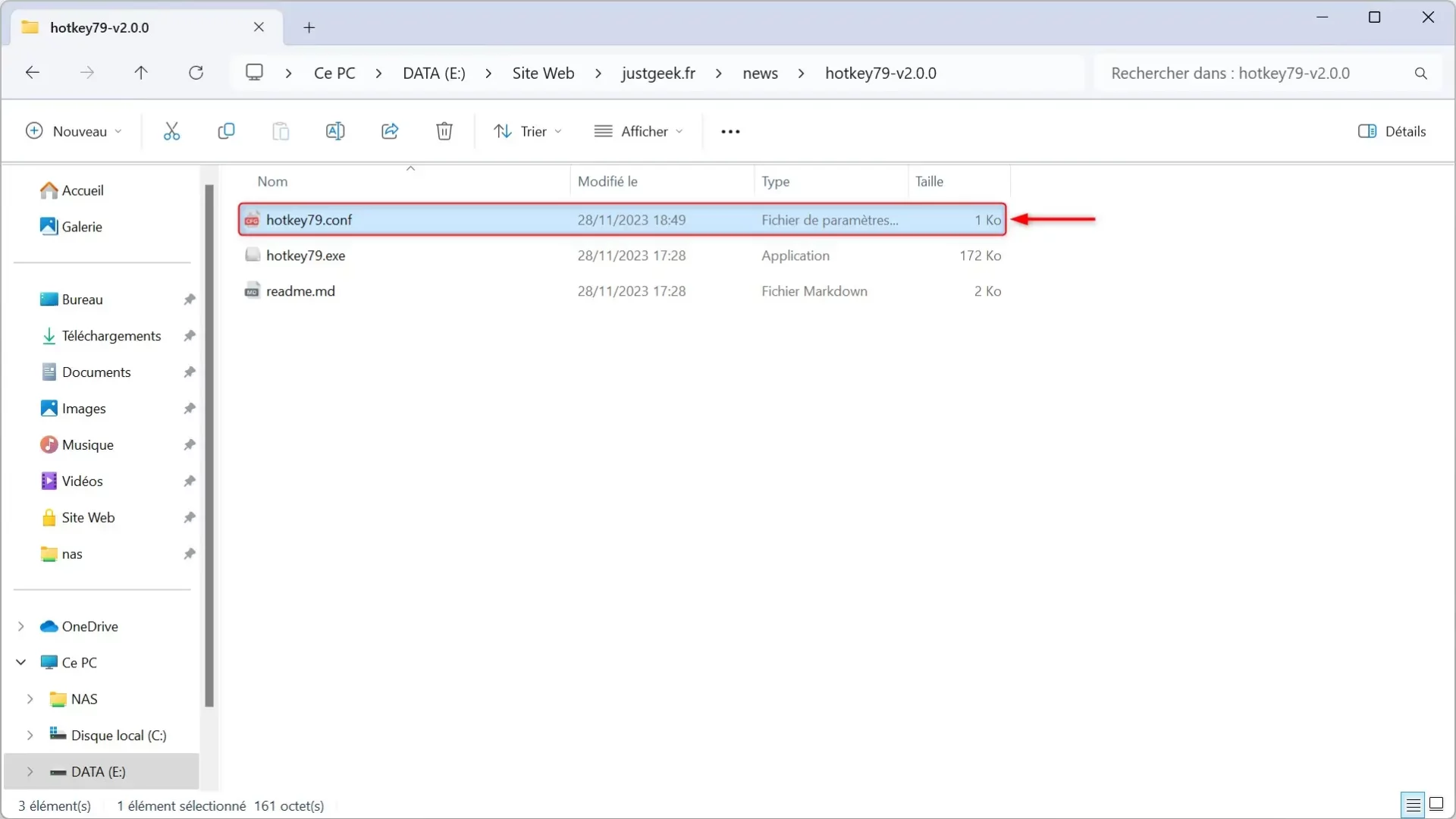Viewport: 1456px width, 819px height.
Task: Click the Rename icon
Action: 335,131
